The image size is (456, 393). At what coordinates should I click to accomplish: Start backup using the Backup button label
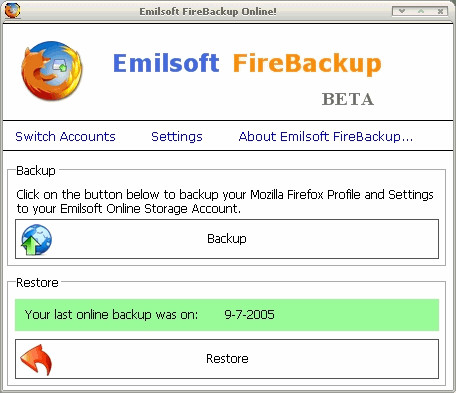point(227,239)
